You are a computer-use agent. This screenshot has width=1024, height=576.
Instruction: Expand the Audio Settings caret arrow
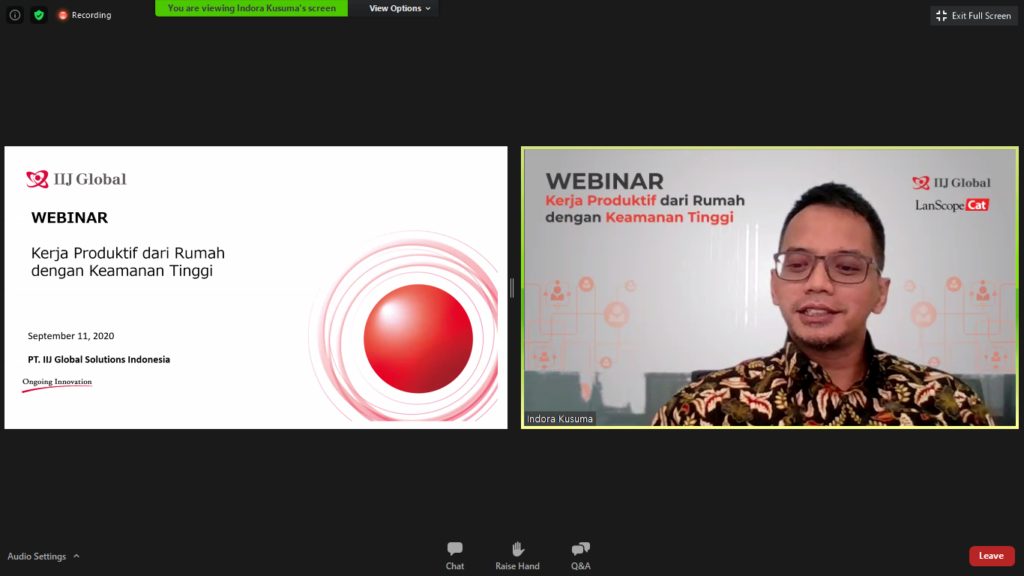point(77,556)
